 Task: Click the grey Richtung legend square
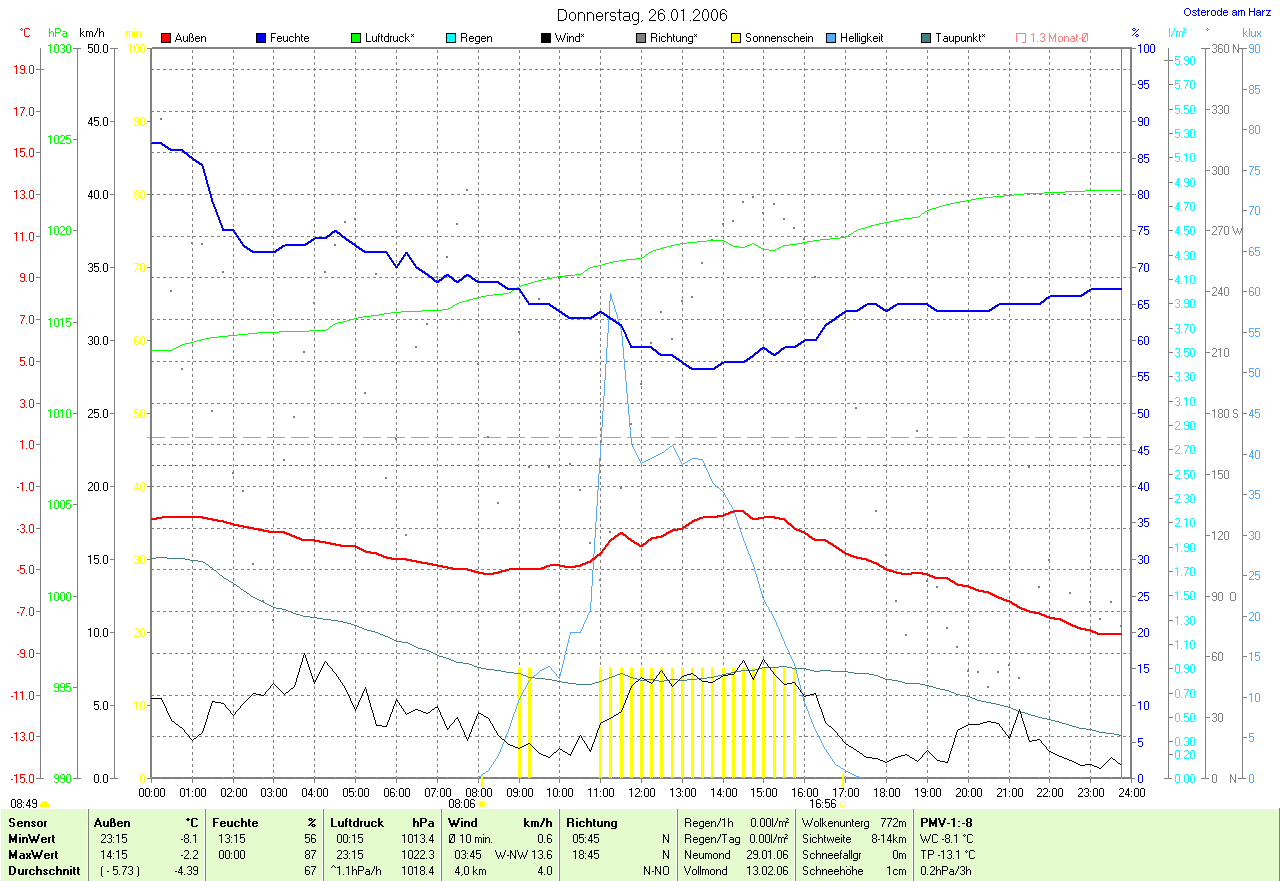[x=641, y=38]
